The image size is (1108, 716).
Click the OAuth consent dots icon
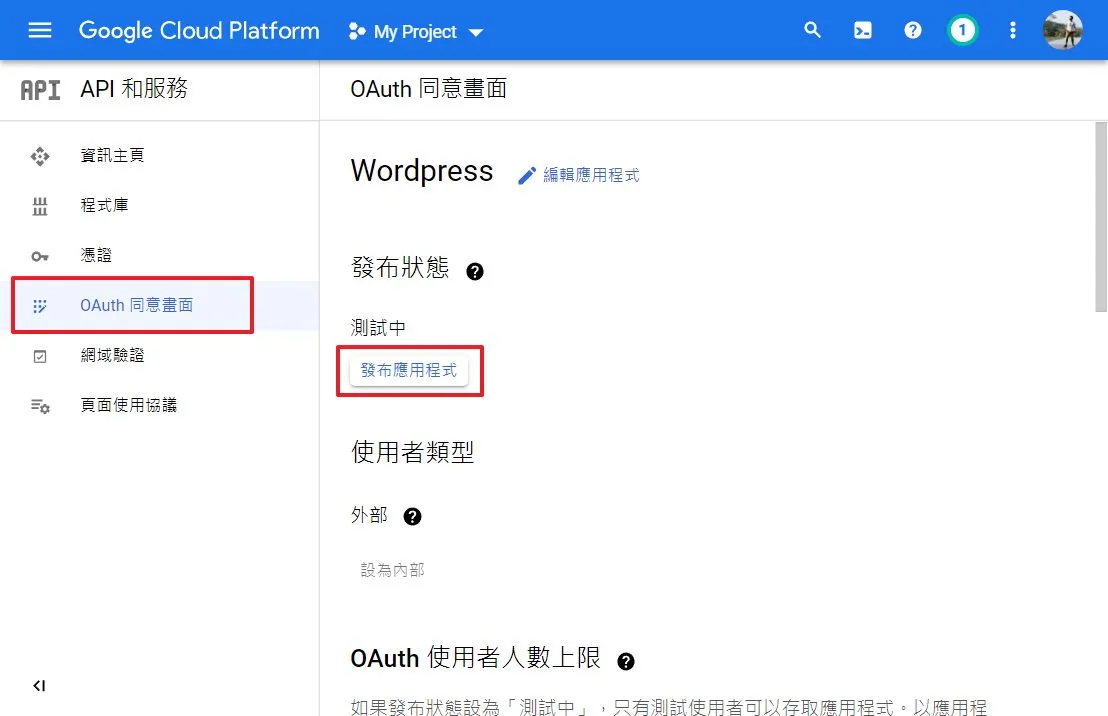[40, 306]
